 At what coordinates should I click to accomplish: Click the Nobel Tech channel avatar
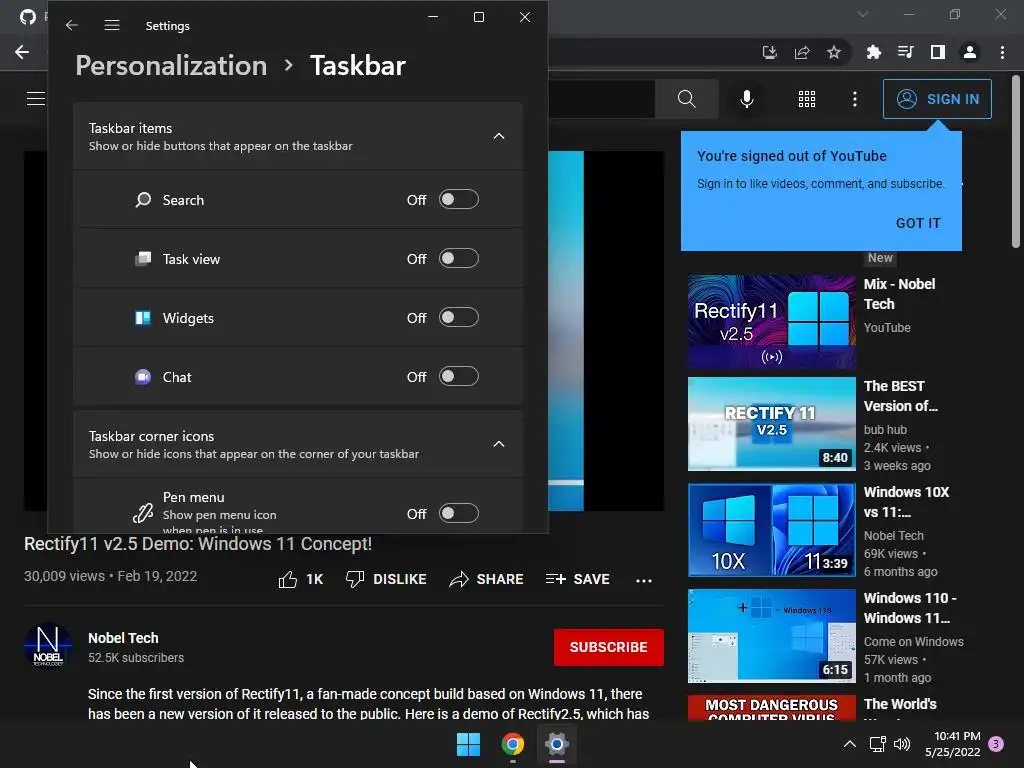(x=48, y=646)
